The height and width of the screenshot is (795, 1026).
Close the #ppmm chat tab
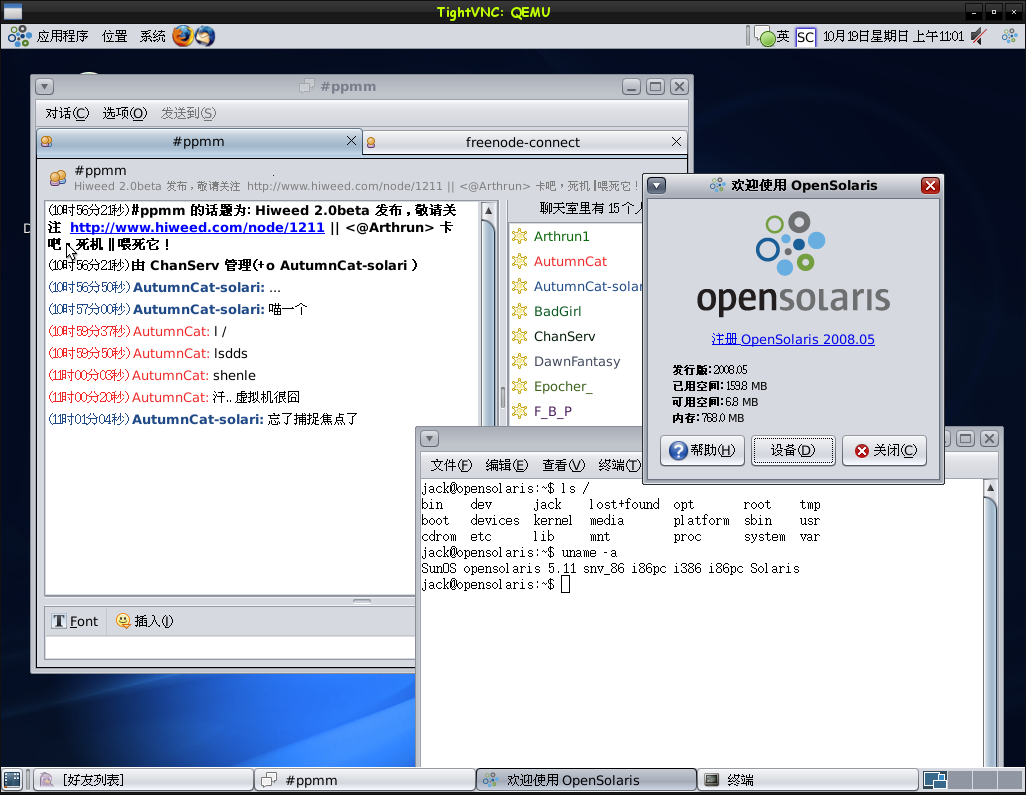(351, 141)
